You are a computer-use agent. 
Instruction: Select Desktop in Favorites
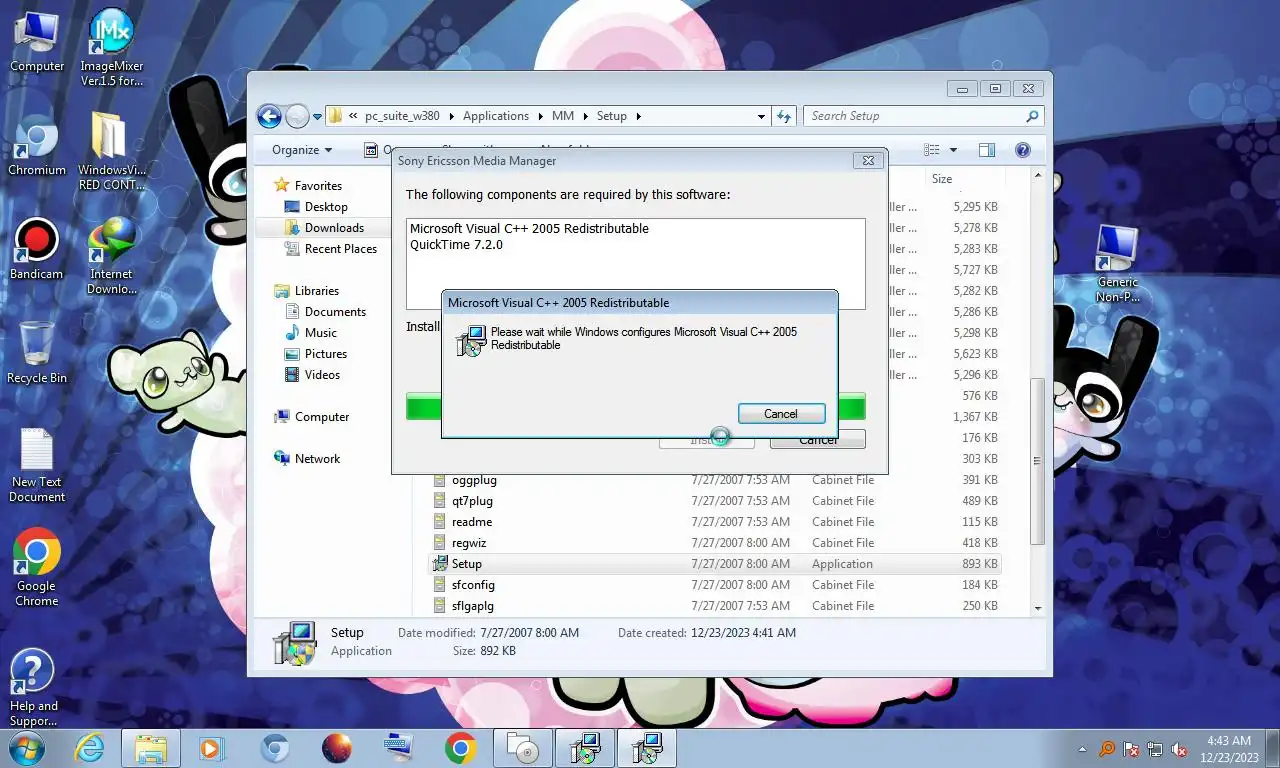pyautogui.click(x=326, y=207)
